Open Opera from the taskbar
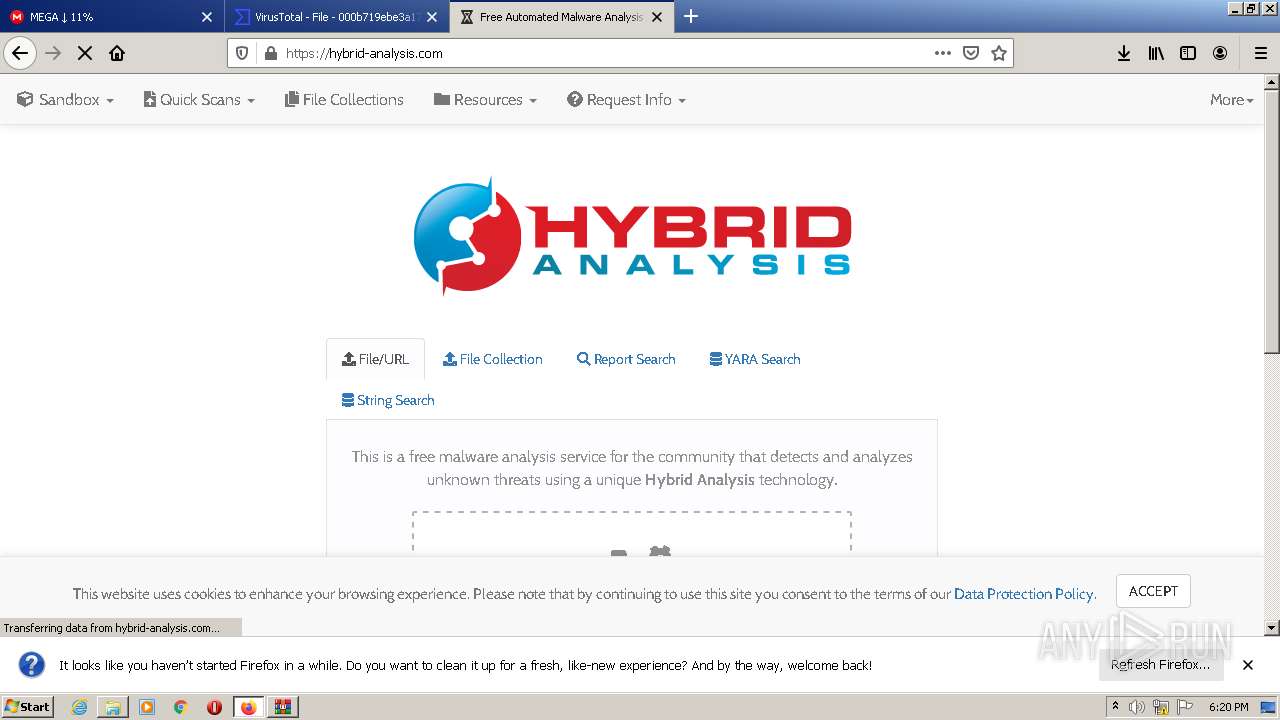Screen dimensions: 1280x720 click(214, 707)
